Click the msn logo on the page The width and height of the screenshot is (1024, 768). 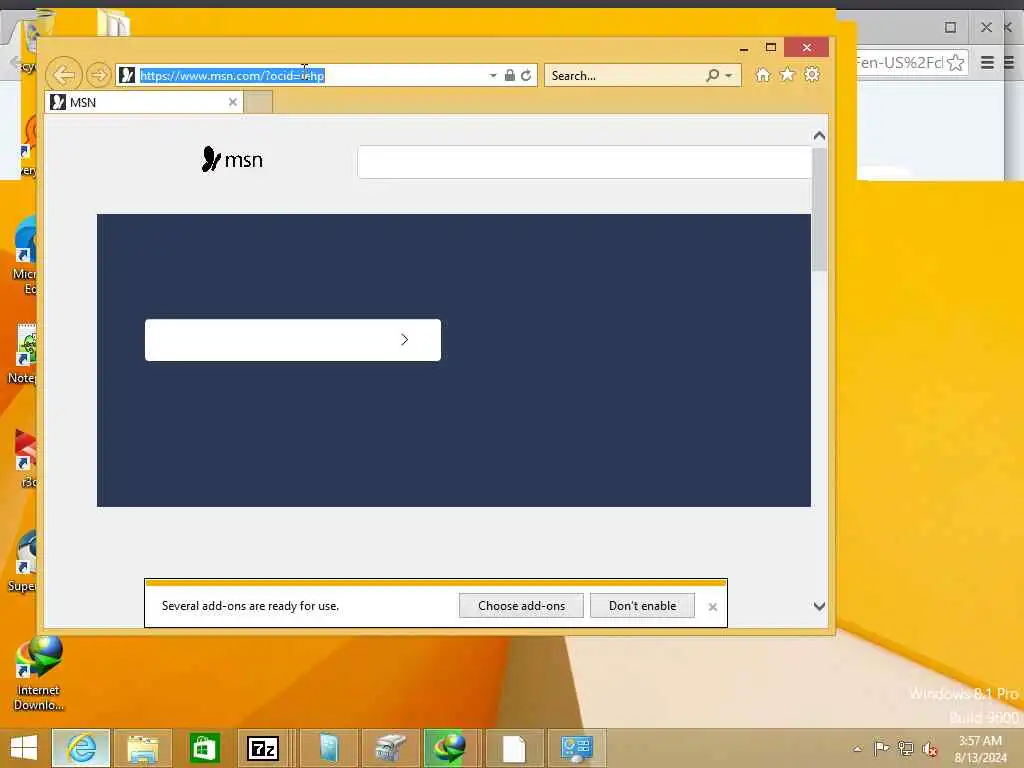232,159
